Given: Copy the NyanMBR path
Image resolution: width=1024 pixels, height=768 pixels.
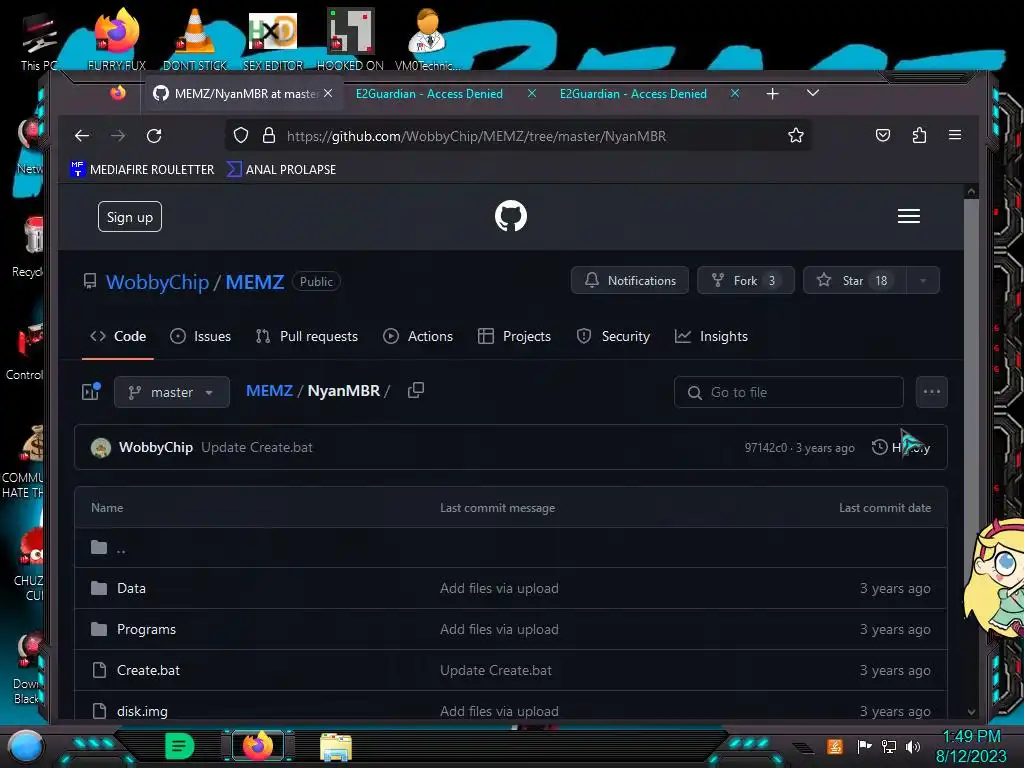Looking at the screenshot, I should click(x=415, y=391).
